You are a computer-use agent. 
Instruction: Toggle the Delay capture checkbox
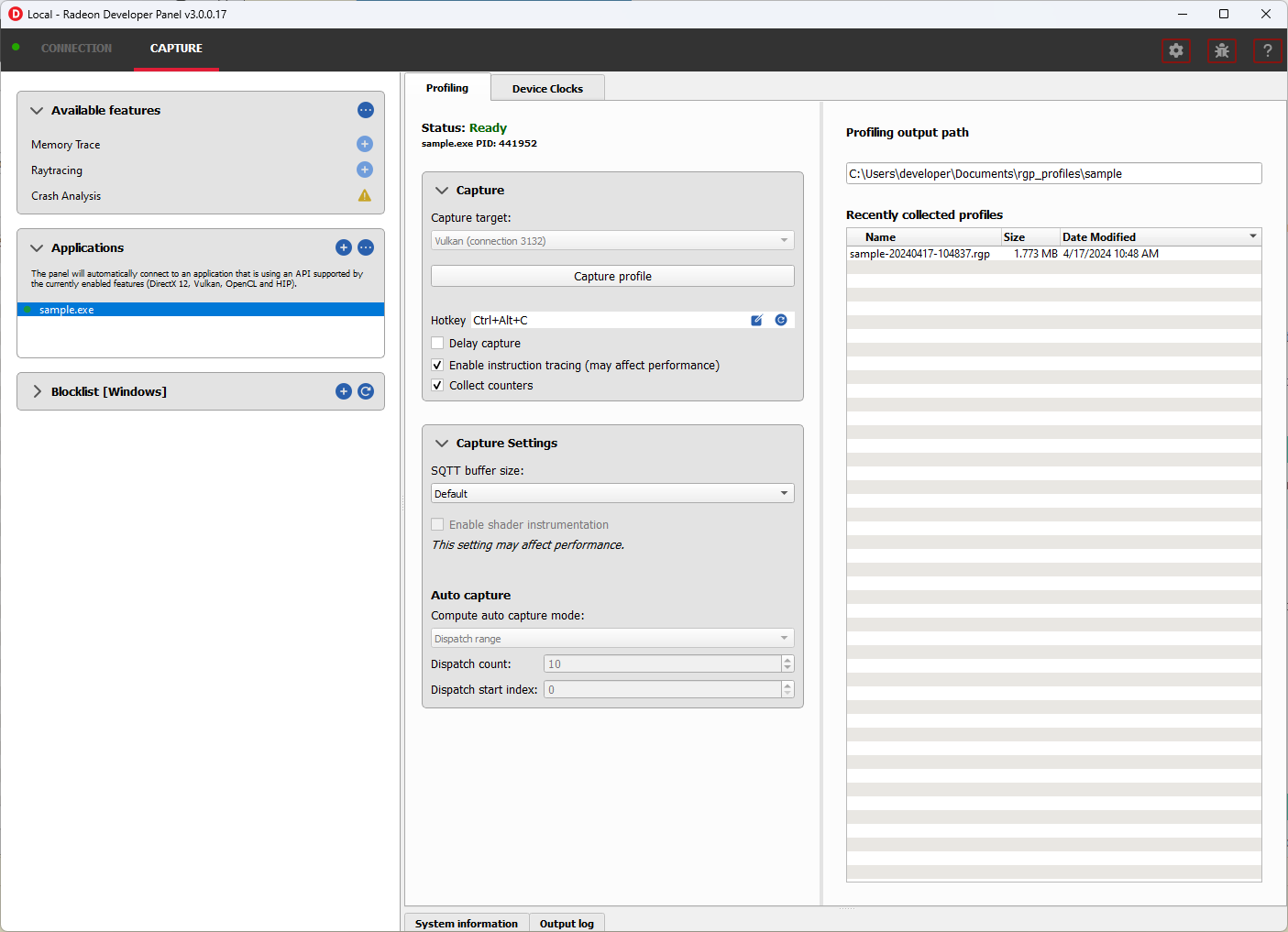tap(437, 343)
